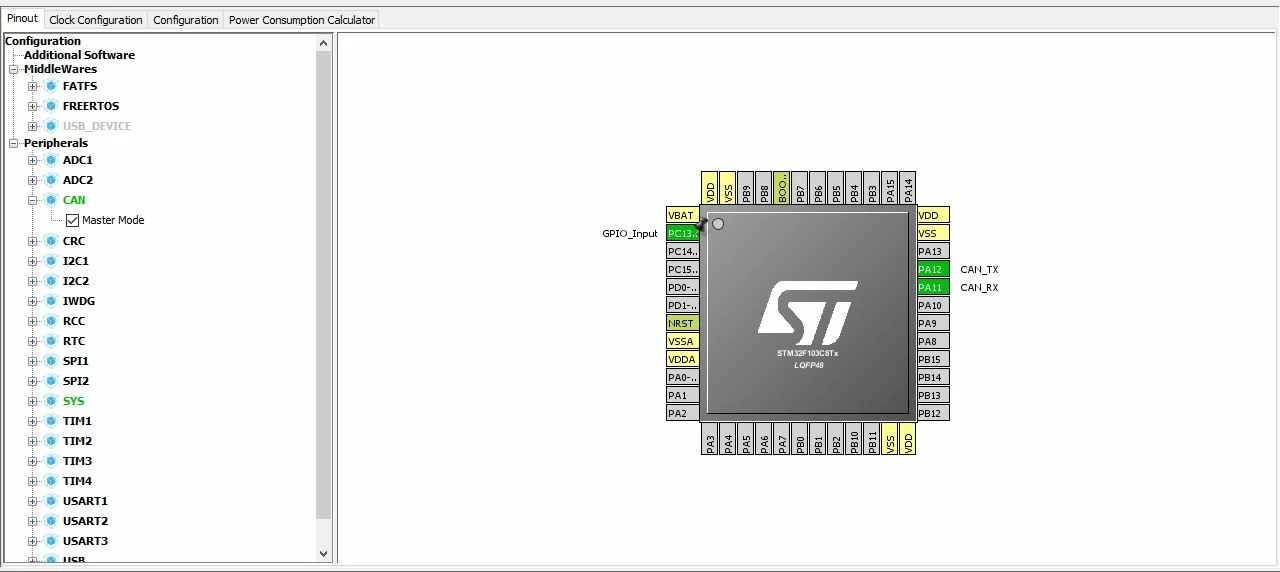Click the SYS peripheral icon
Image resolution: width=1280 pixels, height=572 pixels.
[x=50, y=401]
